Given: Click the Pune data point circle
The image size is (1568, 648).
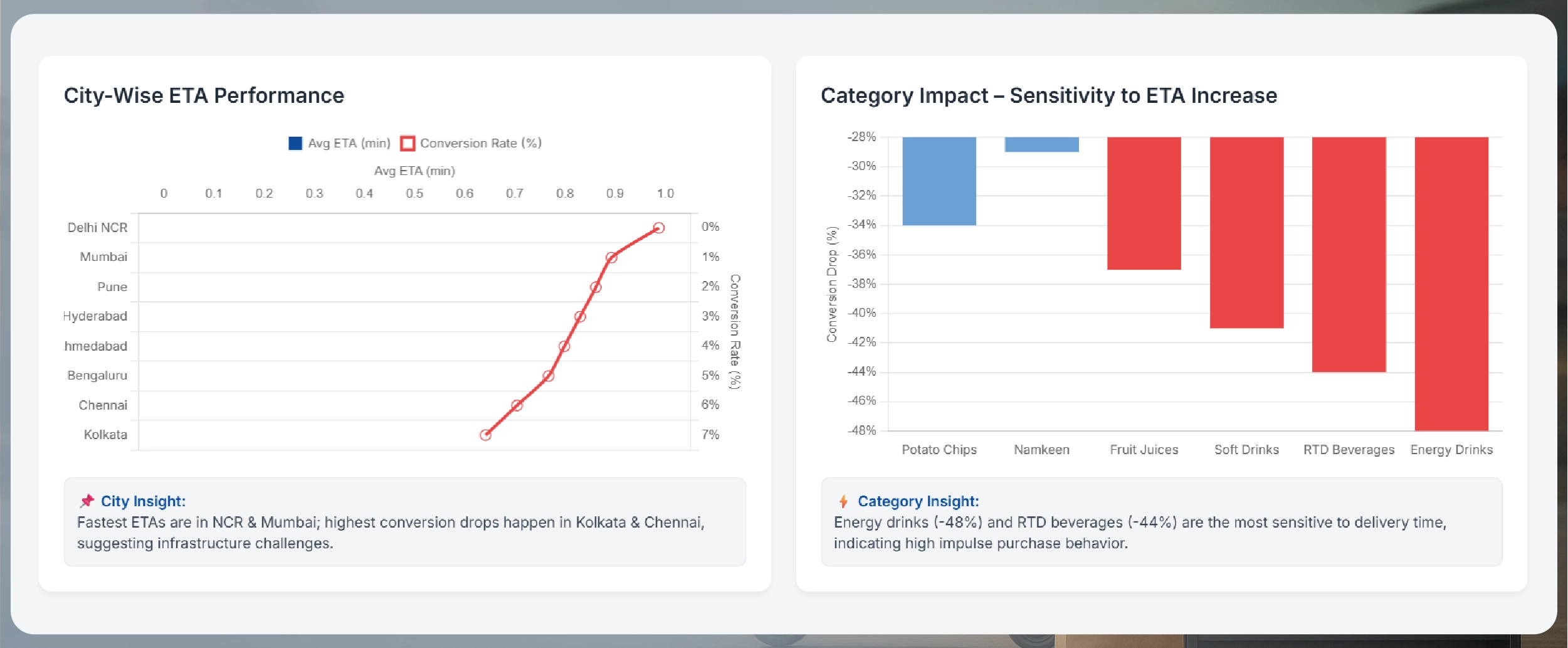Looking at the screenshot, I should [x=596, y=287].
